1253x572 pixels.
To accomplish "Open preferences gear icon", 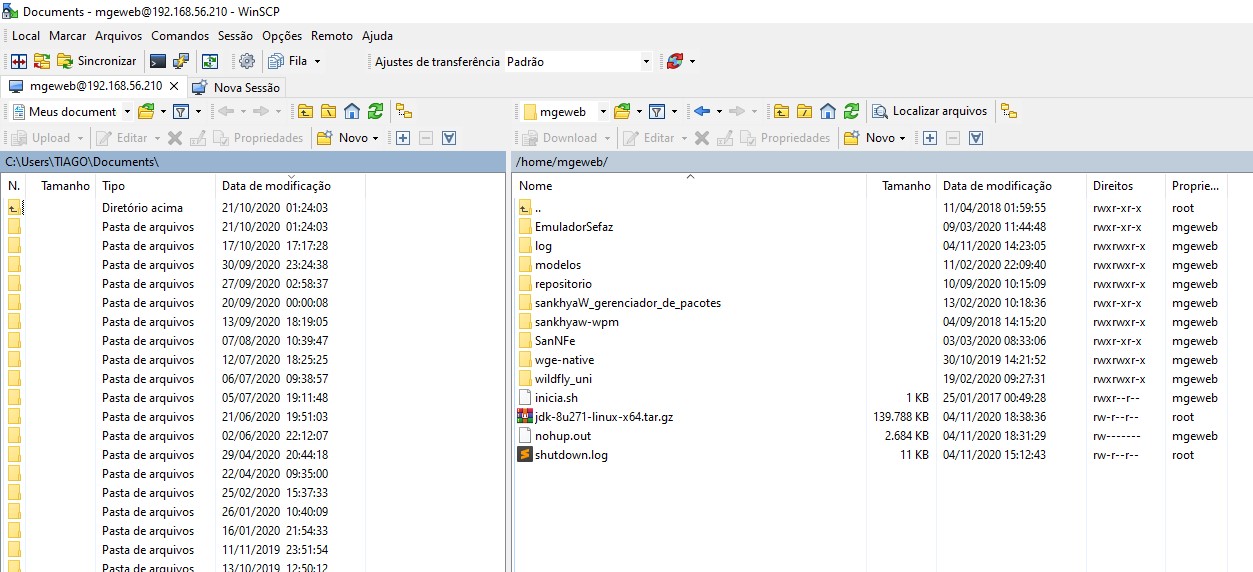I will pyautogui.click(x=247, y=61).
